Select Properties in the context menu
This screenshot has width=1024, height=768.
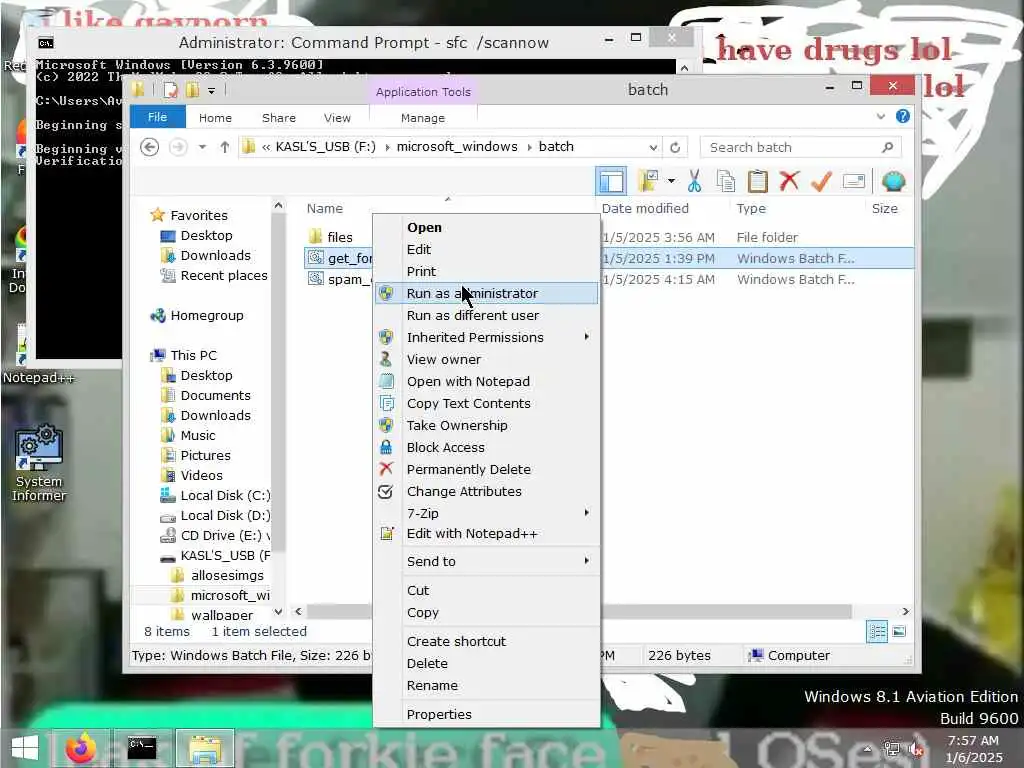486,714
